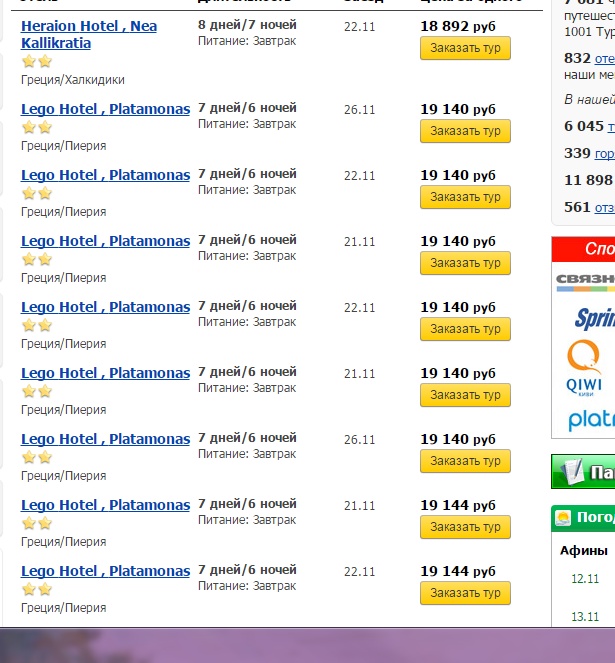Open the link next to the number 339
Viewport: 615px width, 663px height.
(605, 153)
